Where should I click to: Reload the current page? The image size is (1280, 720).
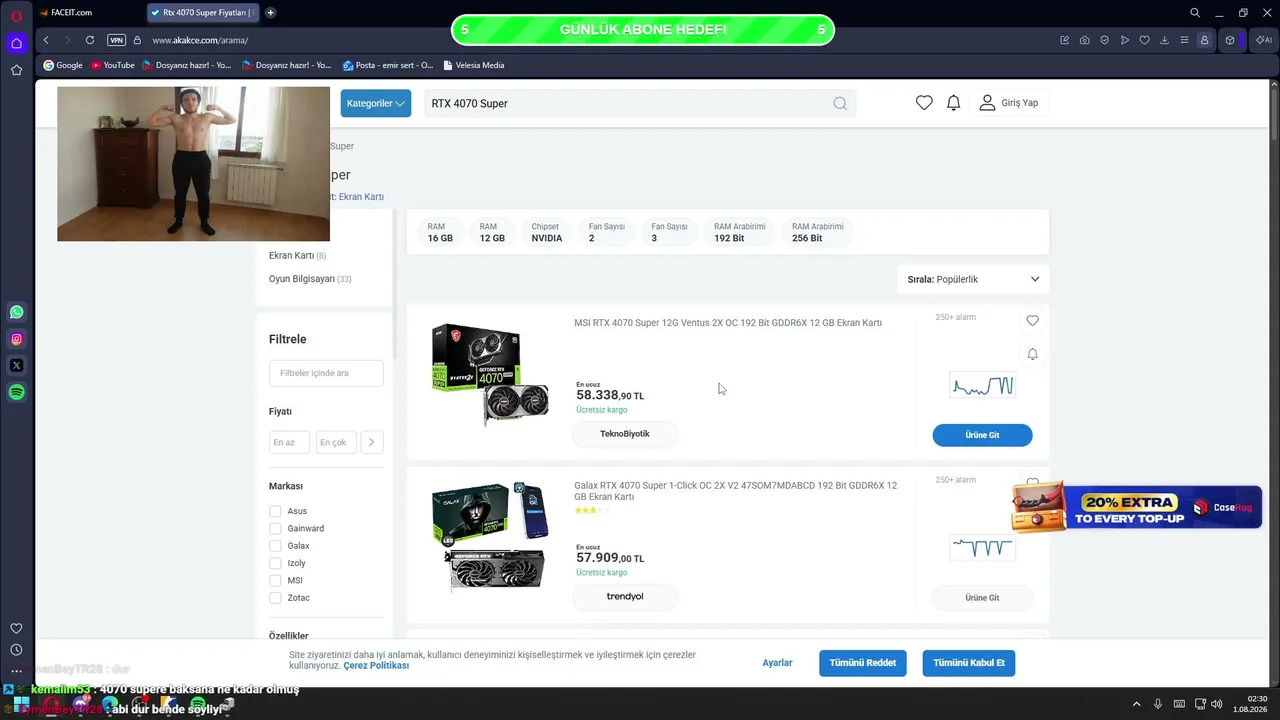90,40
